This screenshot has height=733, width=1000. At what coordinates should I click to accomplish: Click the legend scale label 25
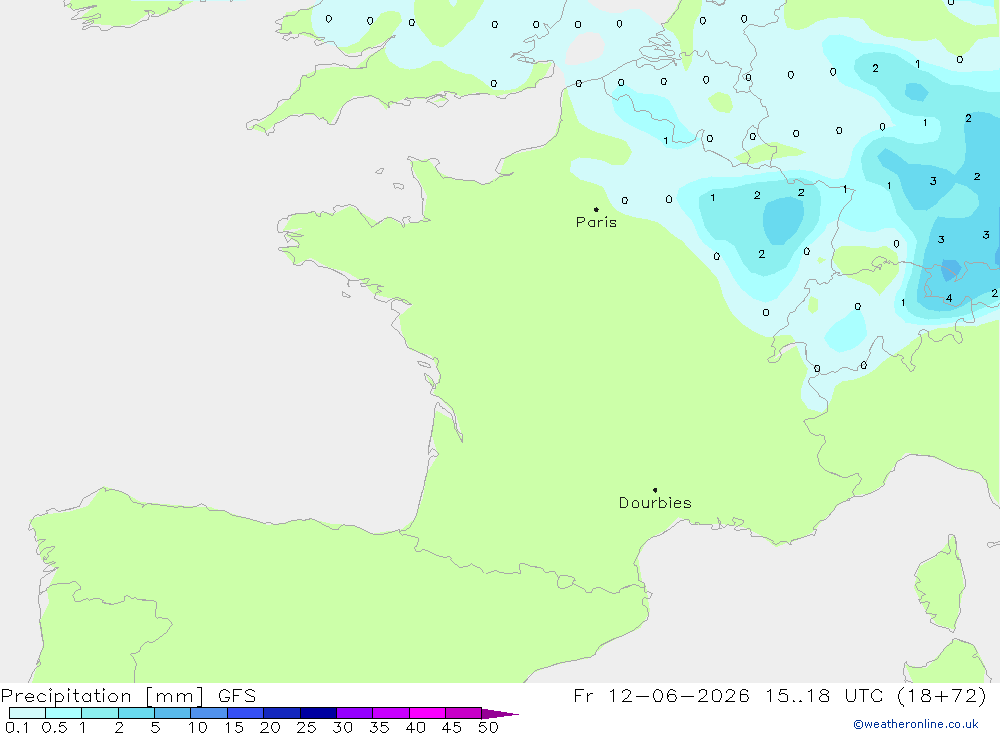306,727
